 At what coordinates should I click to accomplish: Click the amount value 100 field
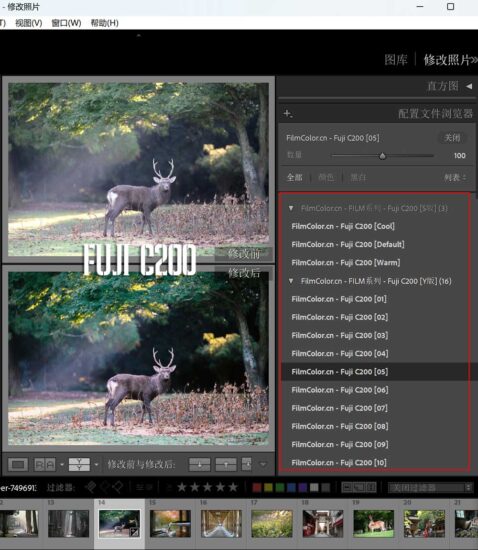pyautogui.click(x=459, y=155)
